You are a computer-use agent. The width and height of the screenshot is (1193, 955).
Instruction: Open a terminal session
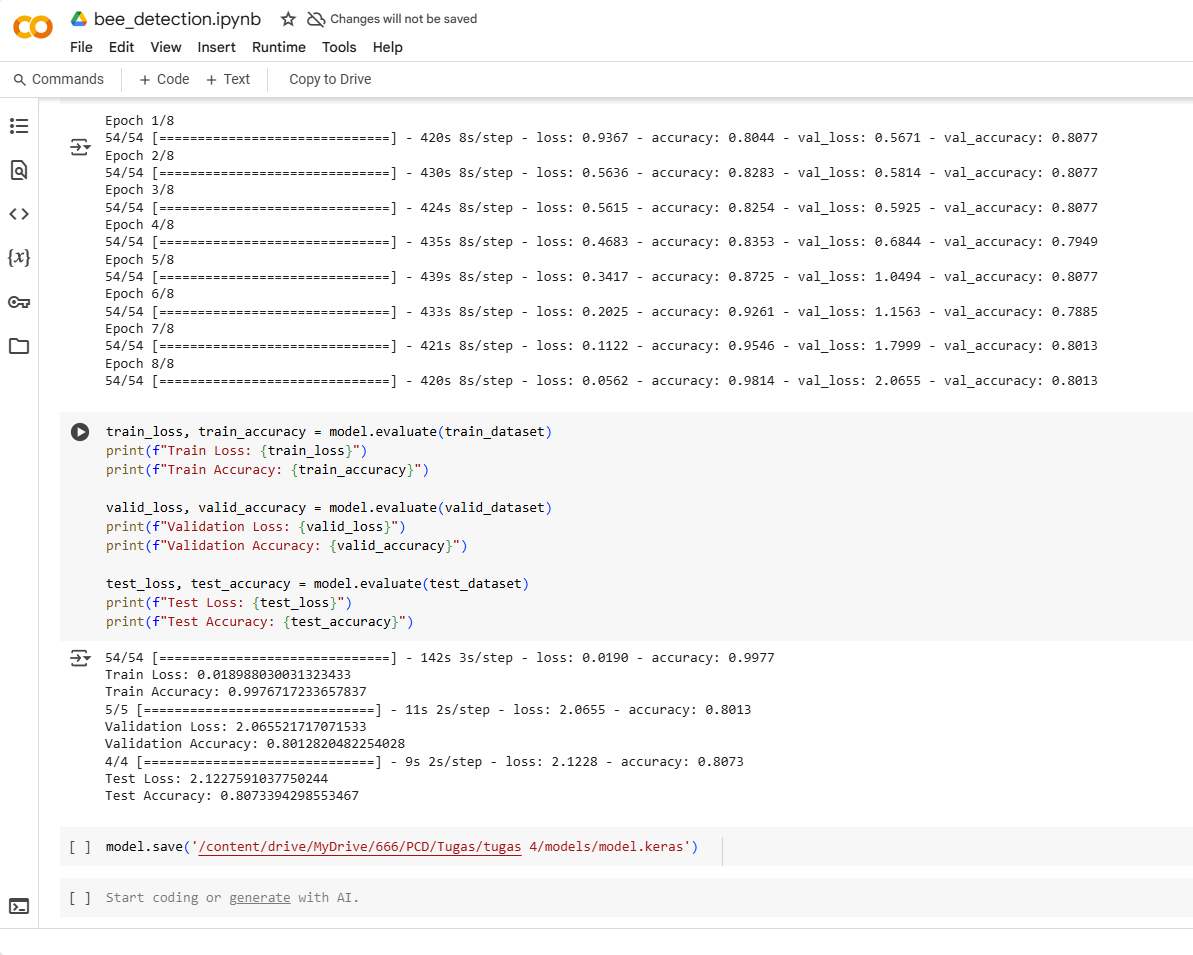pos(19,906)
